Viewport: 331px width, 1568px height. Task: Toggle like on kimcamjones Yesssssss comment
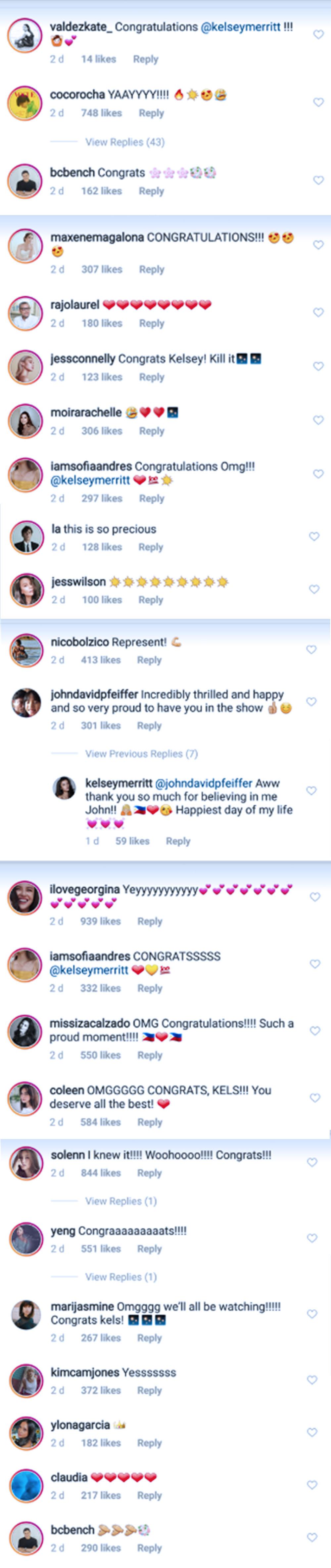(312, 1380)
